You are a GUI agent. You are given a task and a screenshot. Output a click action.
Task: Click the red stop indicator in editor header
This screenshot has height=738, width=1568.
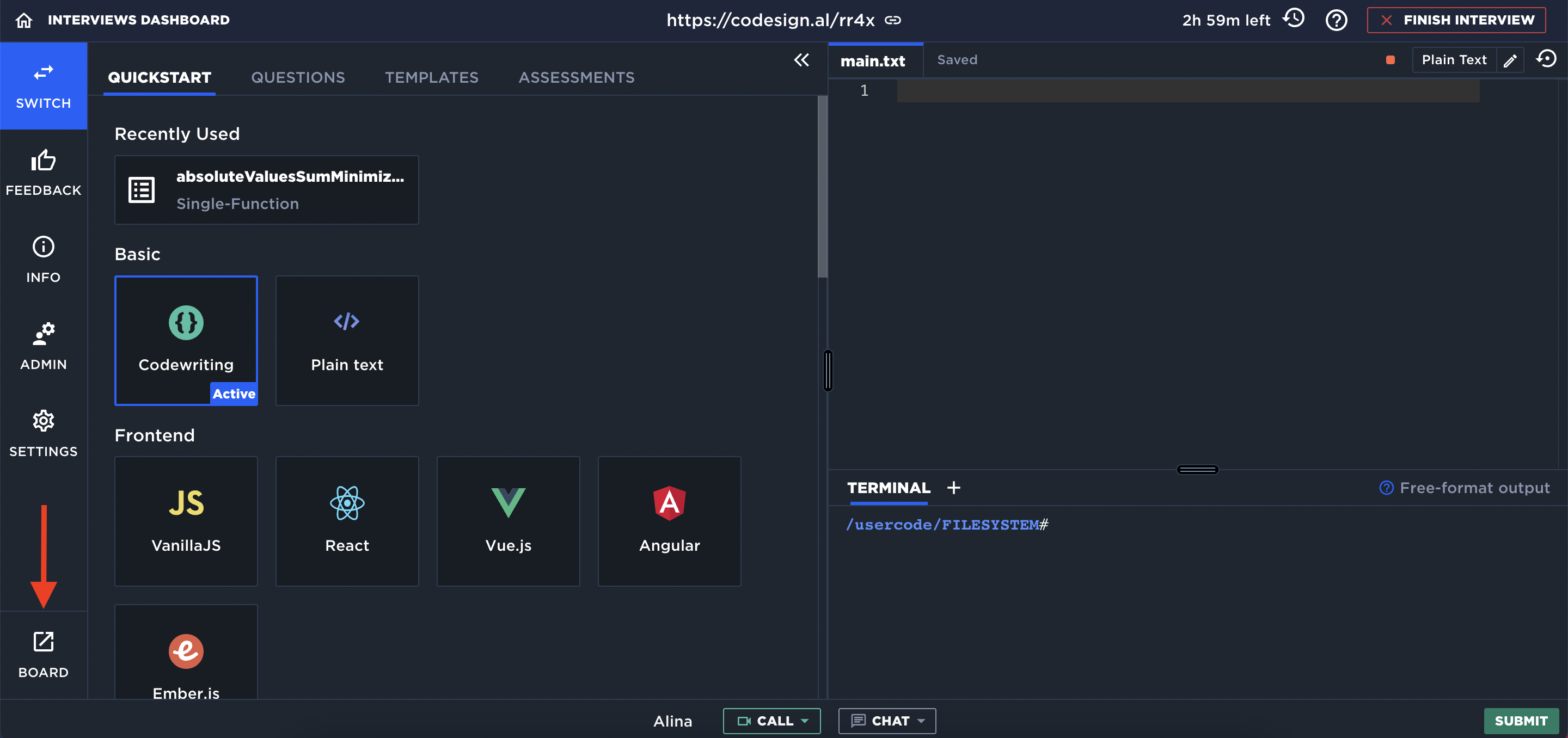click(1391, 60)
